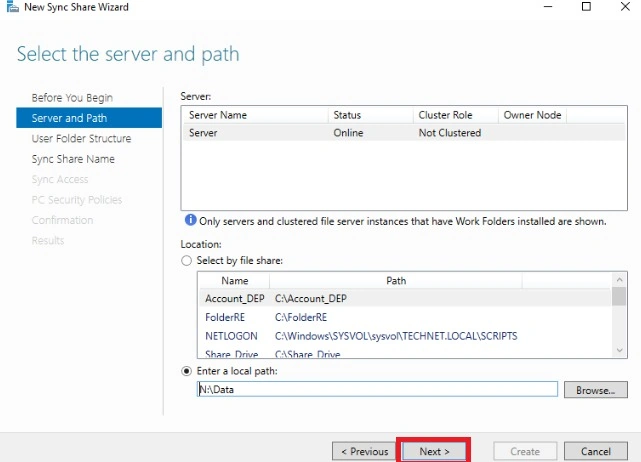Screen dimensions: 641x462
Task: Click the blue info icon beside the Work Folders note
Action: tap(191, 220)
